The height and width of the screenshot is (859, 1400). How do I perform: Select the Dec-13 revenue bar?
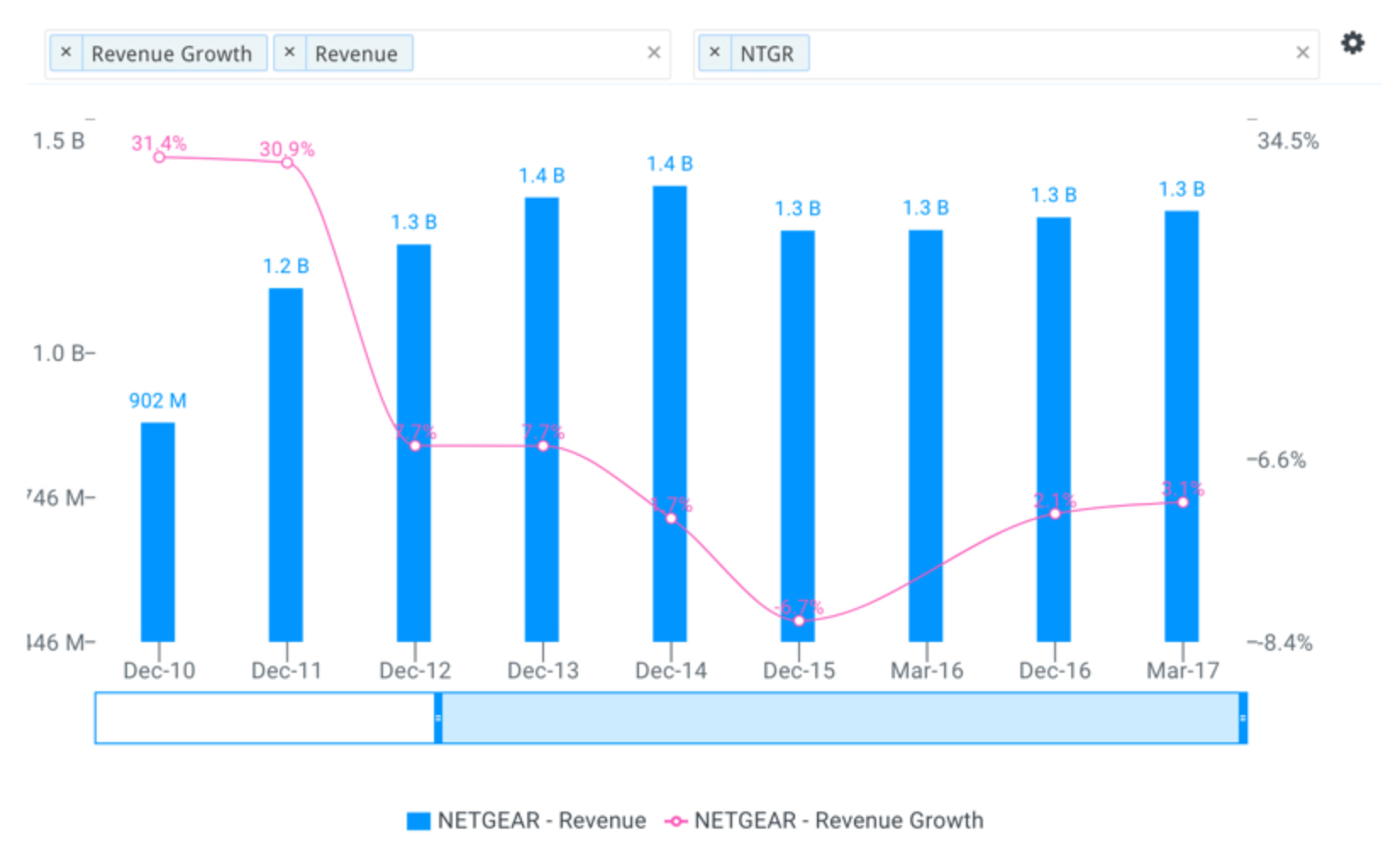coord(542,419)
